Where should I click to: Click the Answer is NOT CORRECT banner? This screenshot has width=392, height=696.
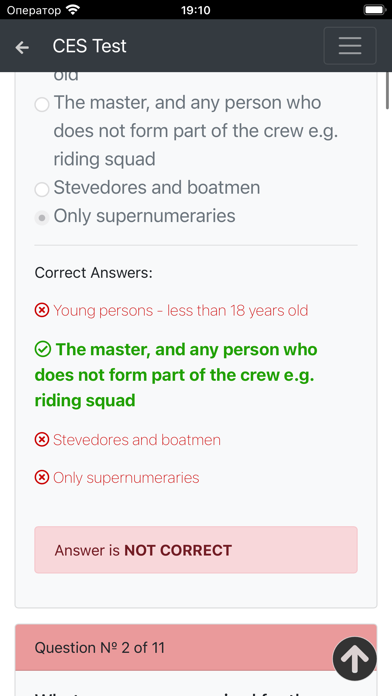[x=196, y=550]
